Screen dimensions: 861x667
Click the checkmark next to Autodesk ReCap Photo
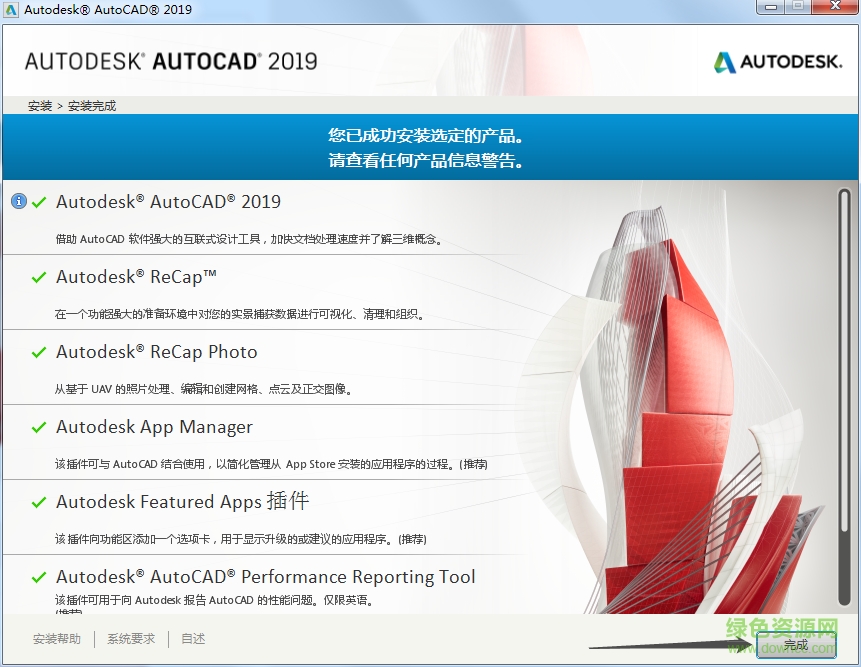click(39, 351)
